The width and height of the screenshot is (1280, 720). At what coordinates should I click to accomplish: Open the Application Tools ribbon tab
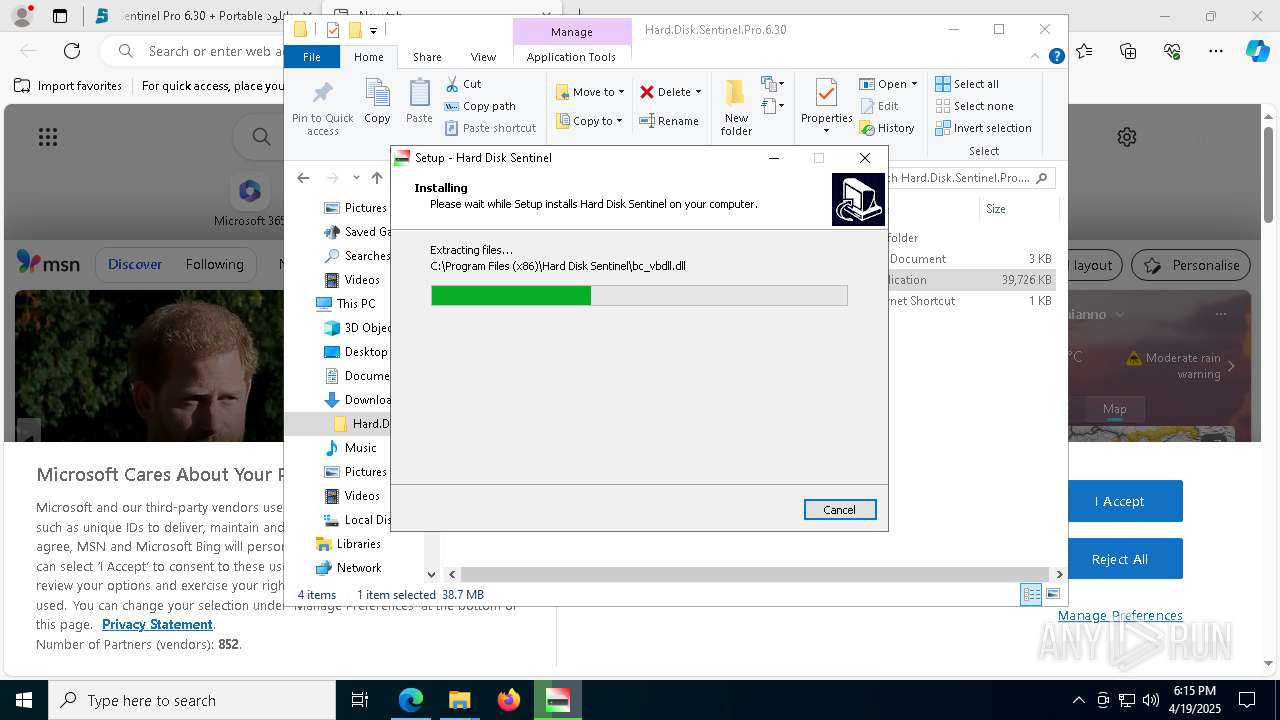pyautogui.click(x=571, y=57)
